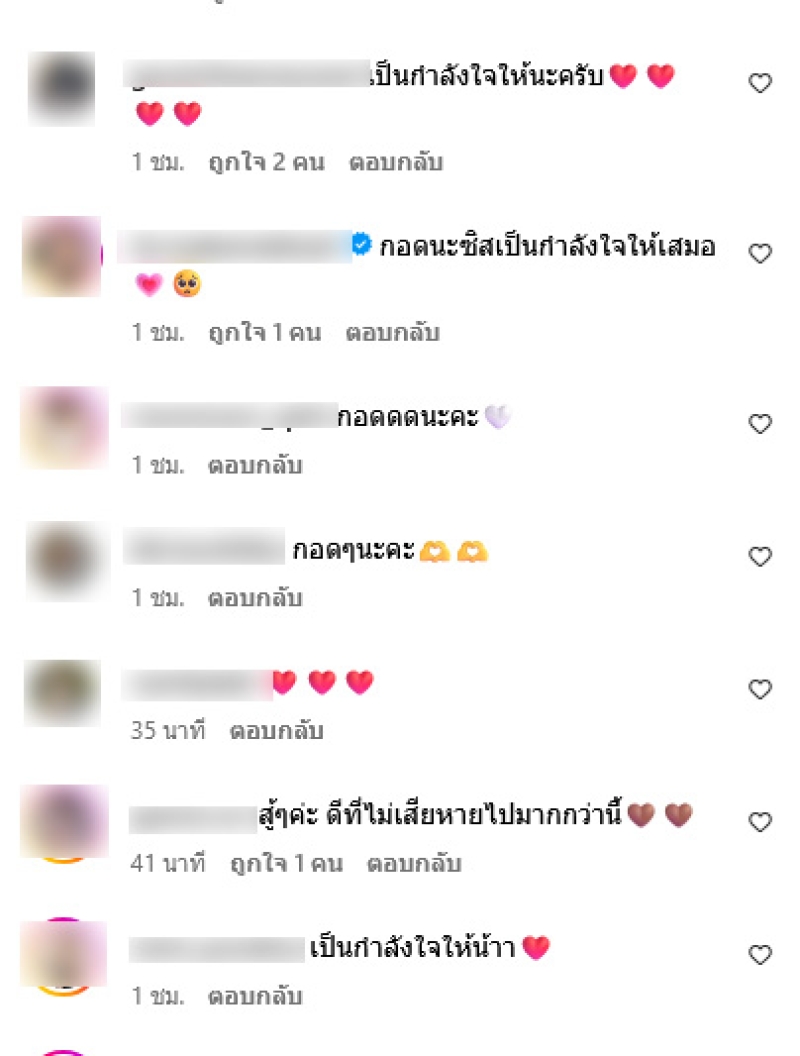View likes 'ถูกใจ 2 คน'
Viewport: 800px width, 1056px height.
coord(267,162)
